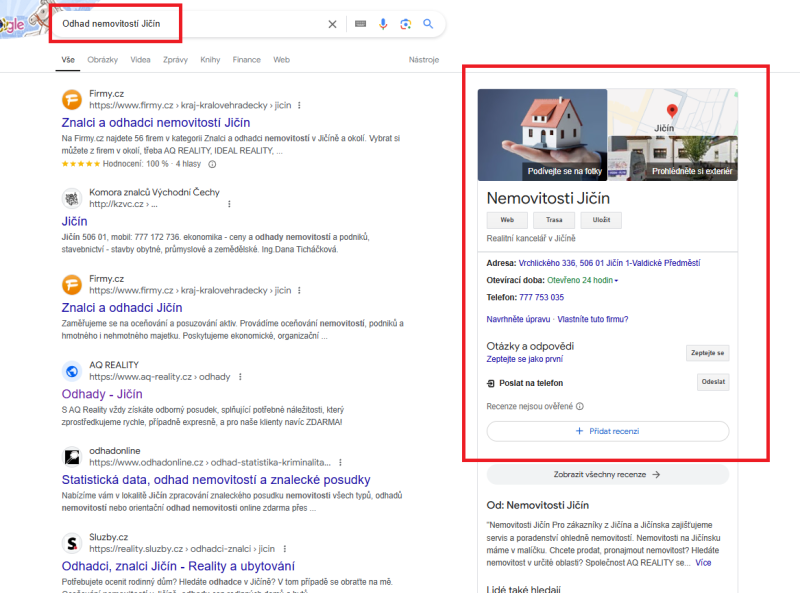Open the address Vrchlického 336 link
The width and height of the screenshot is (800, 593).
(609, 263)
